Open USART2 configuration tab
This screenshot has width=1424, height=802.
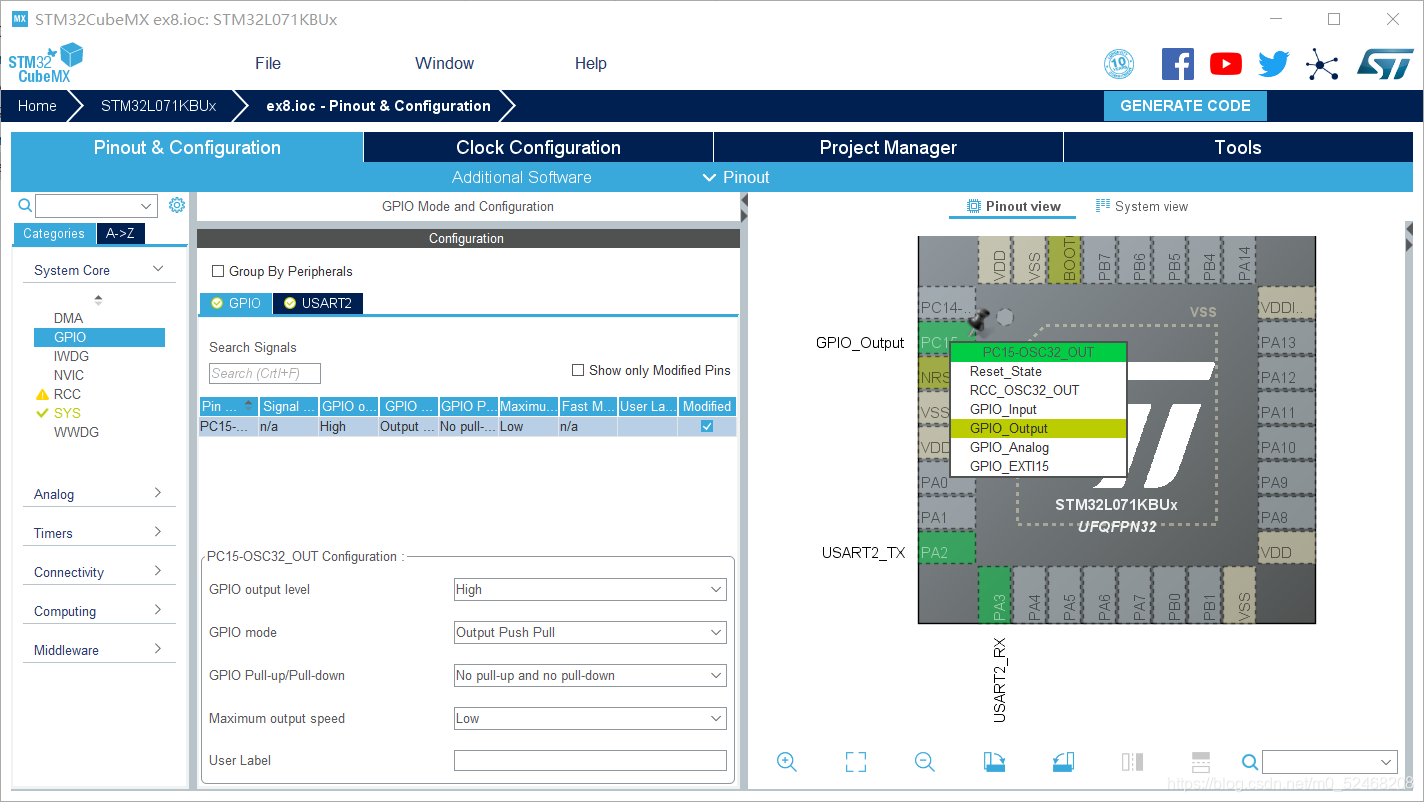pyautogui.click(x=318, y=303)
